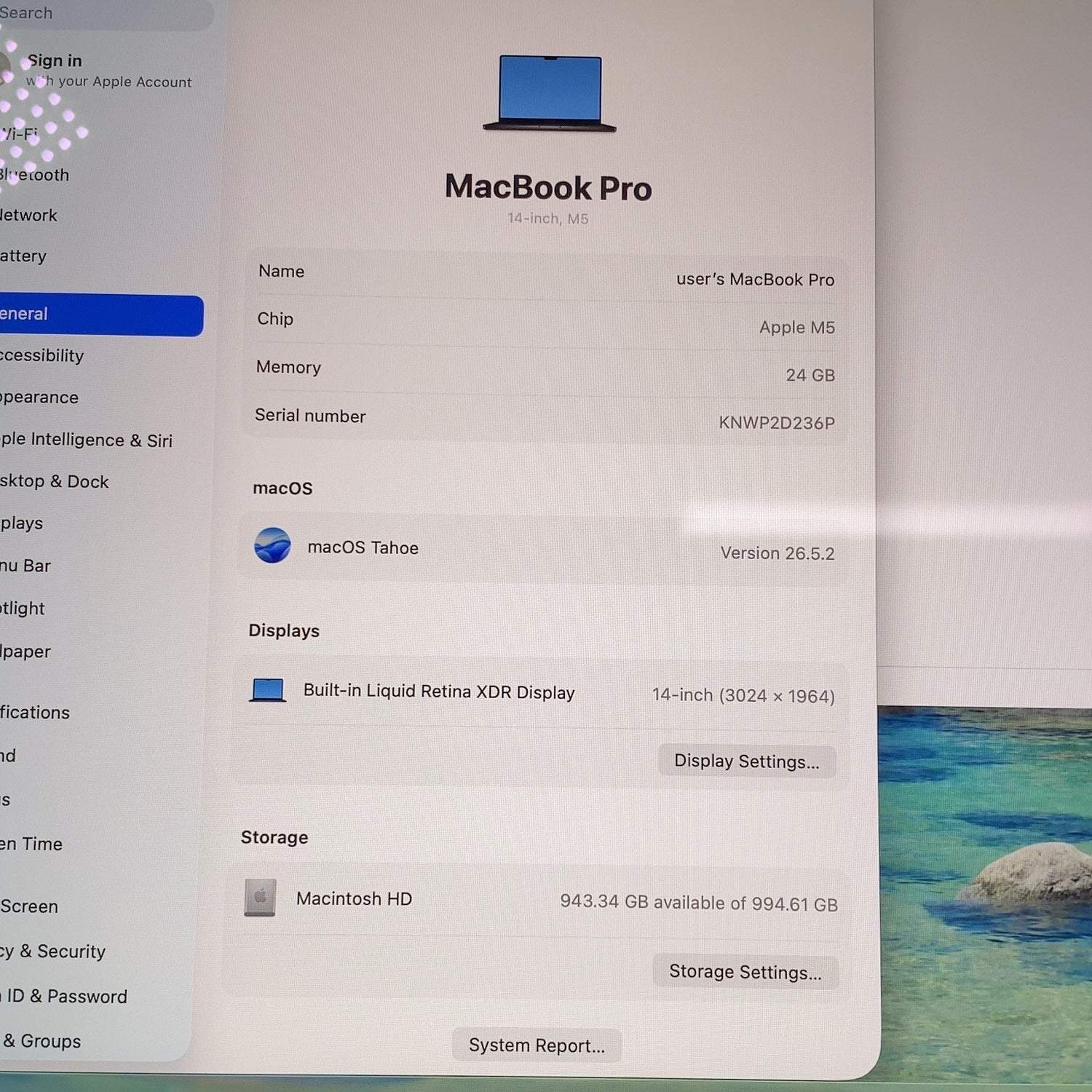Click the "Macintosh HD" volume name
This screenshot has height=1092, width=1092.
click(x=354, y=899)
